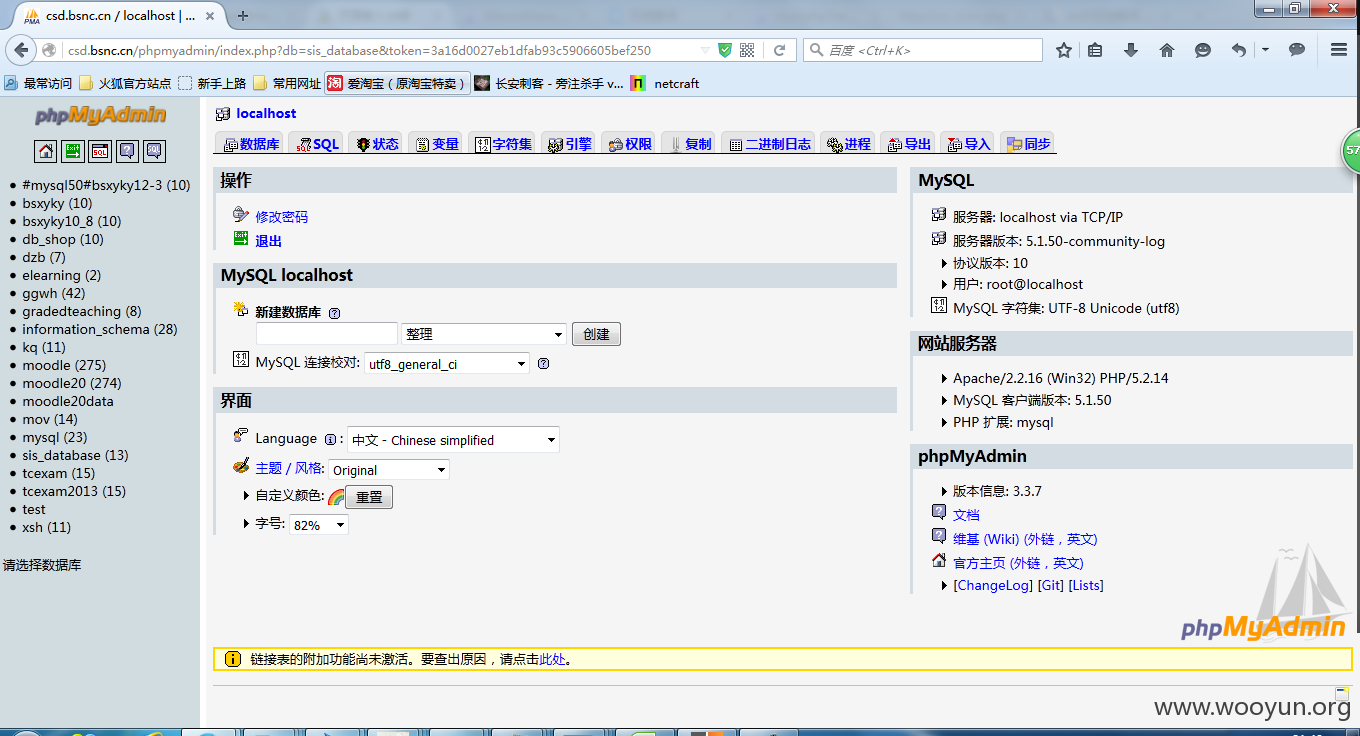This screenshot has width=1360, height=736.
Task: Switch to the SQL tab
Action: [x=317, y=144]
